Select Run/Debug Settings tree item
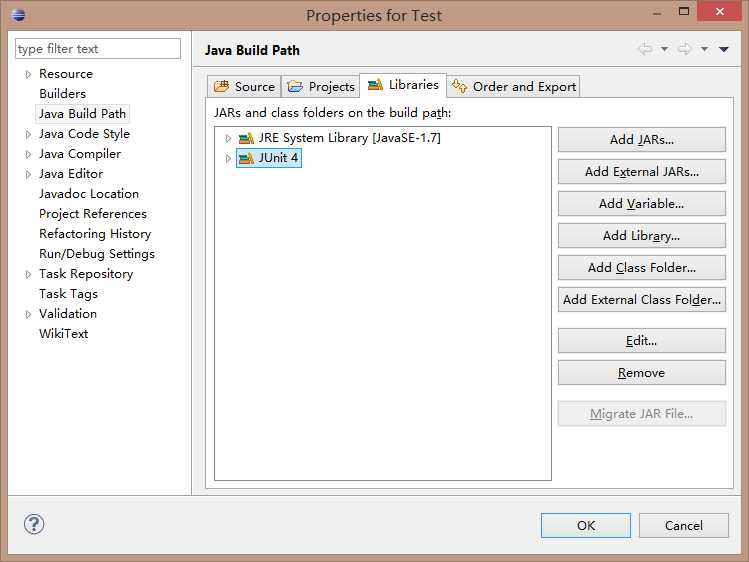Viewport: 749px width, 562px height. click(x=97, y=254)
